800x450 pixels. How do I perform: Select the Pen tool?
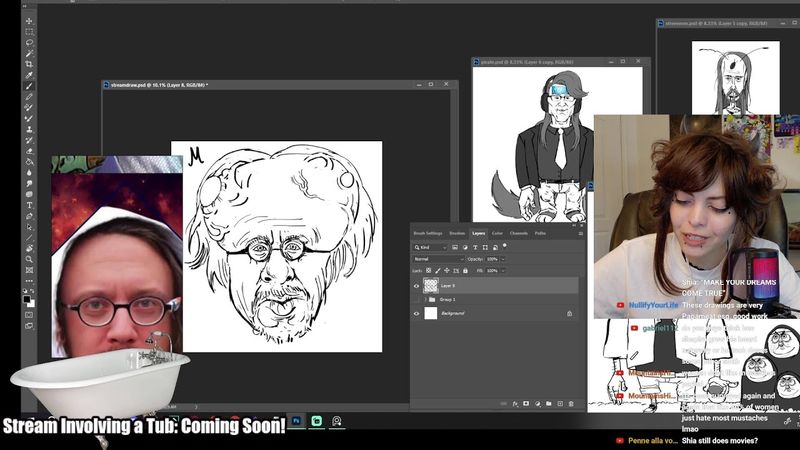[29, 216]
